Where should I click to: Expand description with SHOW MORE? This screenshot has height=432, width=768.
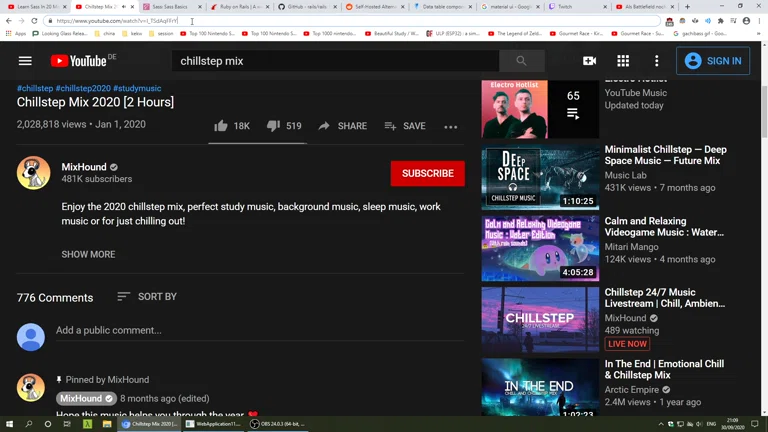tap(88, 254)
